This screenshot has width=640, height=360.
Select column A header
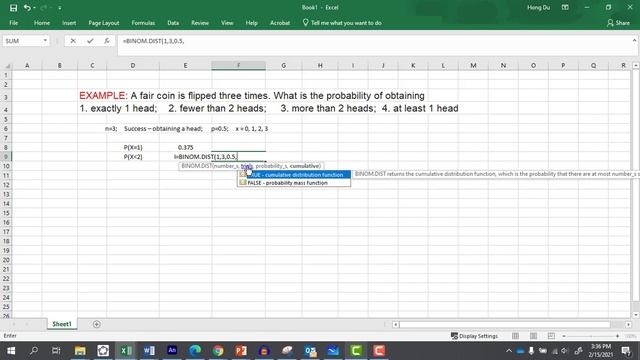[27, 65]
